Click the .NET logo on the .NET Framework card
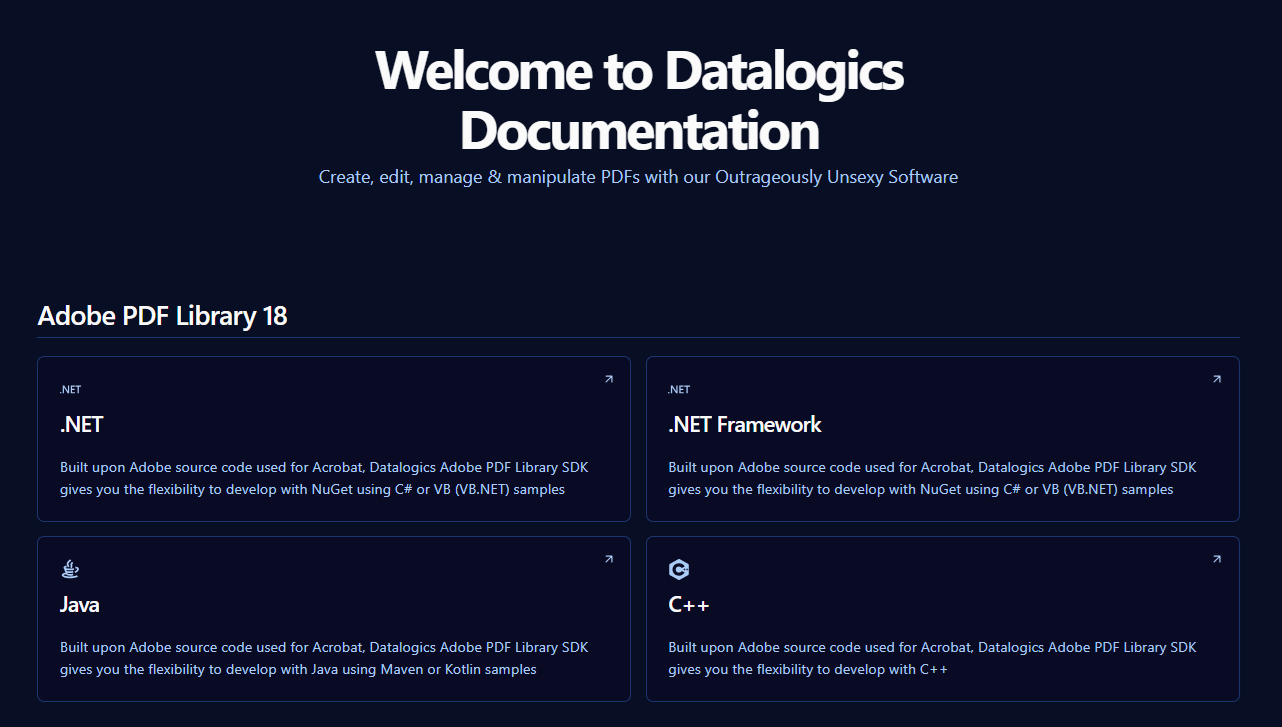Viewport: 1282px width, 727px height. (679, 389)
